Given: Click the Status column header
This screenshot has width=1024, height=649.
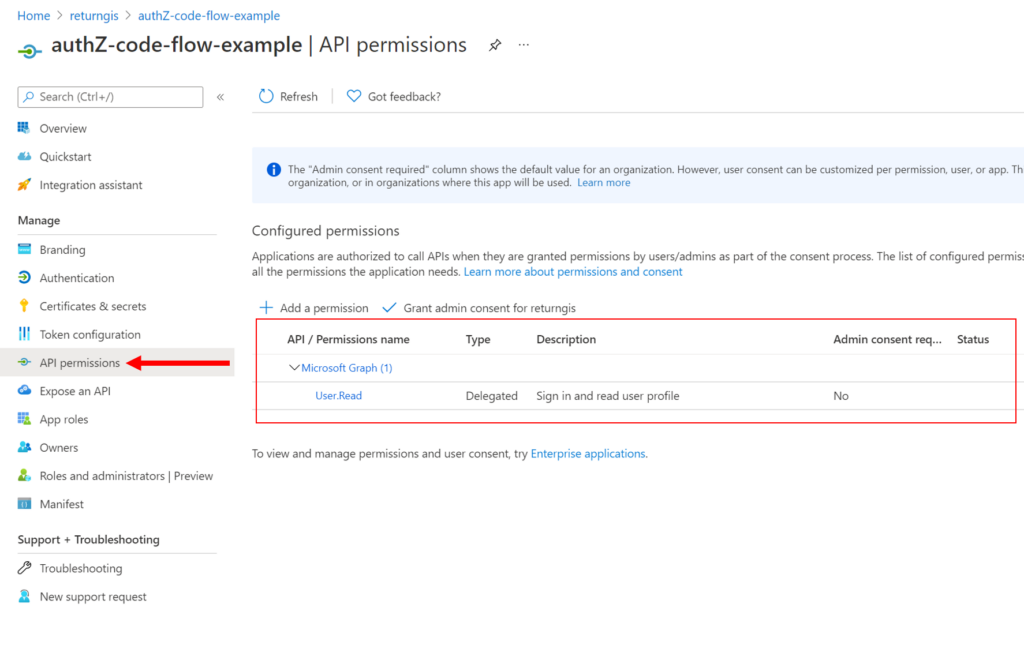Looking at the screenshot, I should tap(972, 339).
